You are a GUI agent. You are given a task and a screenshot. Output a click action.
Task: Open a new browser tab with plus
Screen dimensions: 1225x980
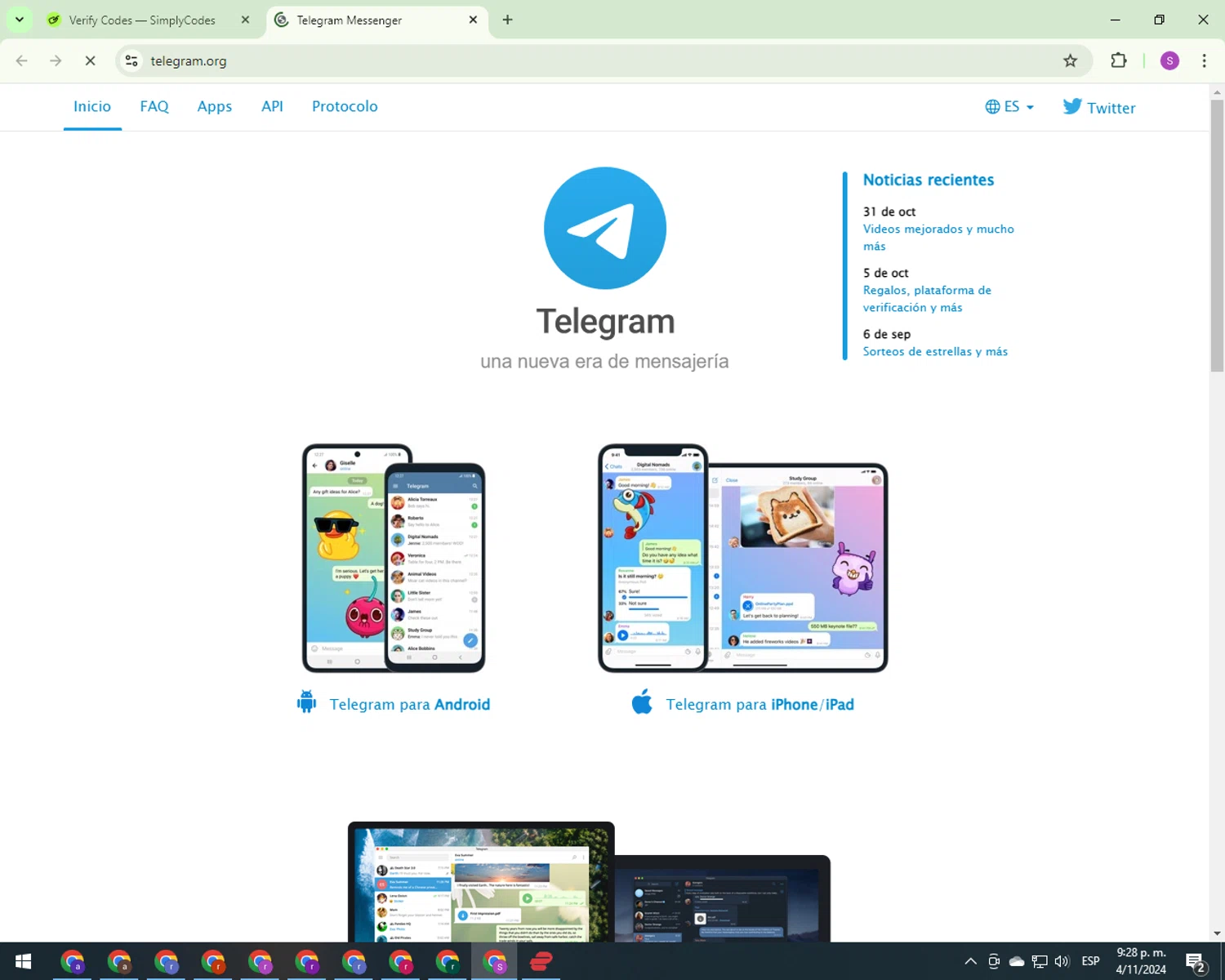coord(507,20)
